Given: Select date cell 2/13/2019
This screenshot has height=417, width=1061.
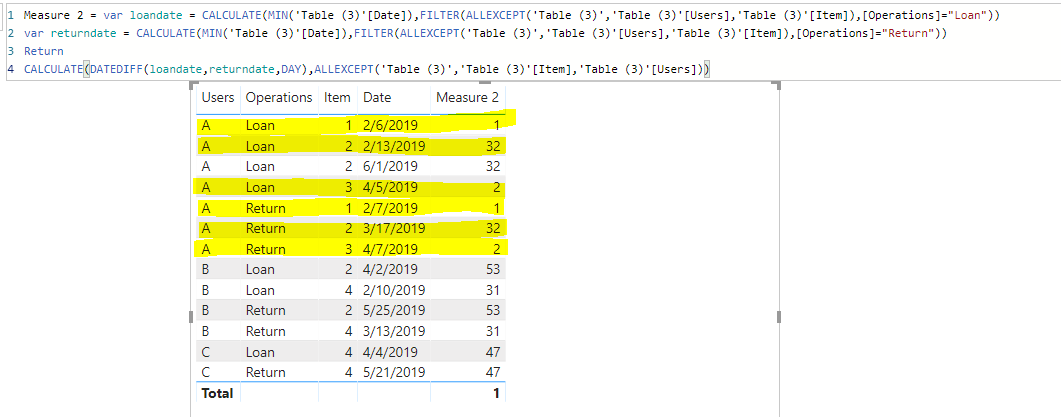Looking at the screenshot, I should (394, 146).
